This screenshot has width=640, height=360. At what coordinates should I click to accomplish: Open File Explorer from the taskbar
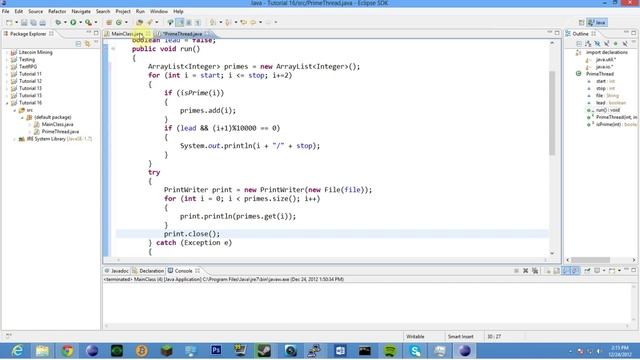tap(42, 351)
